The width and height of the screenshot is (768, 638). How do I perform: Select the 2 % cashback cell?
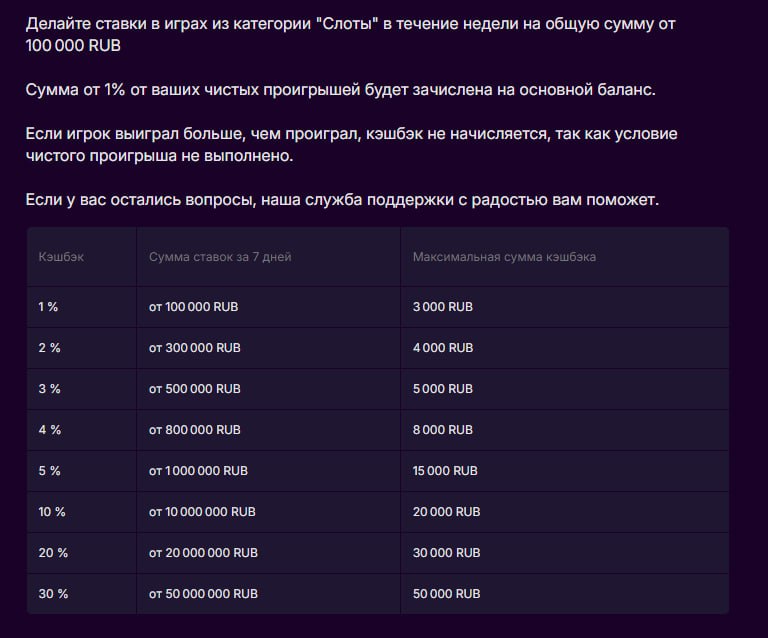(x=50, y=348)
